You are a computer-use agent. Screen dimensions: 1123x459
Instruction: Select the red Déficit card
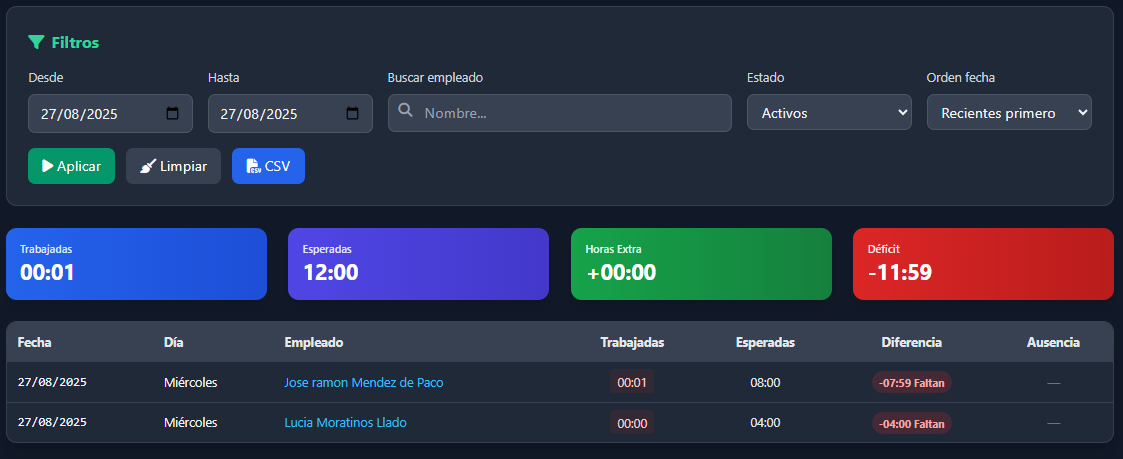[983, 264]
